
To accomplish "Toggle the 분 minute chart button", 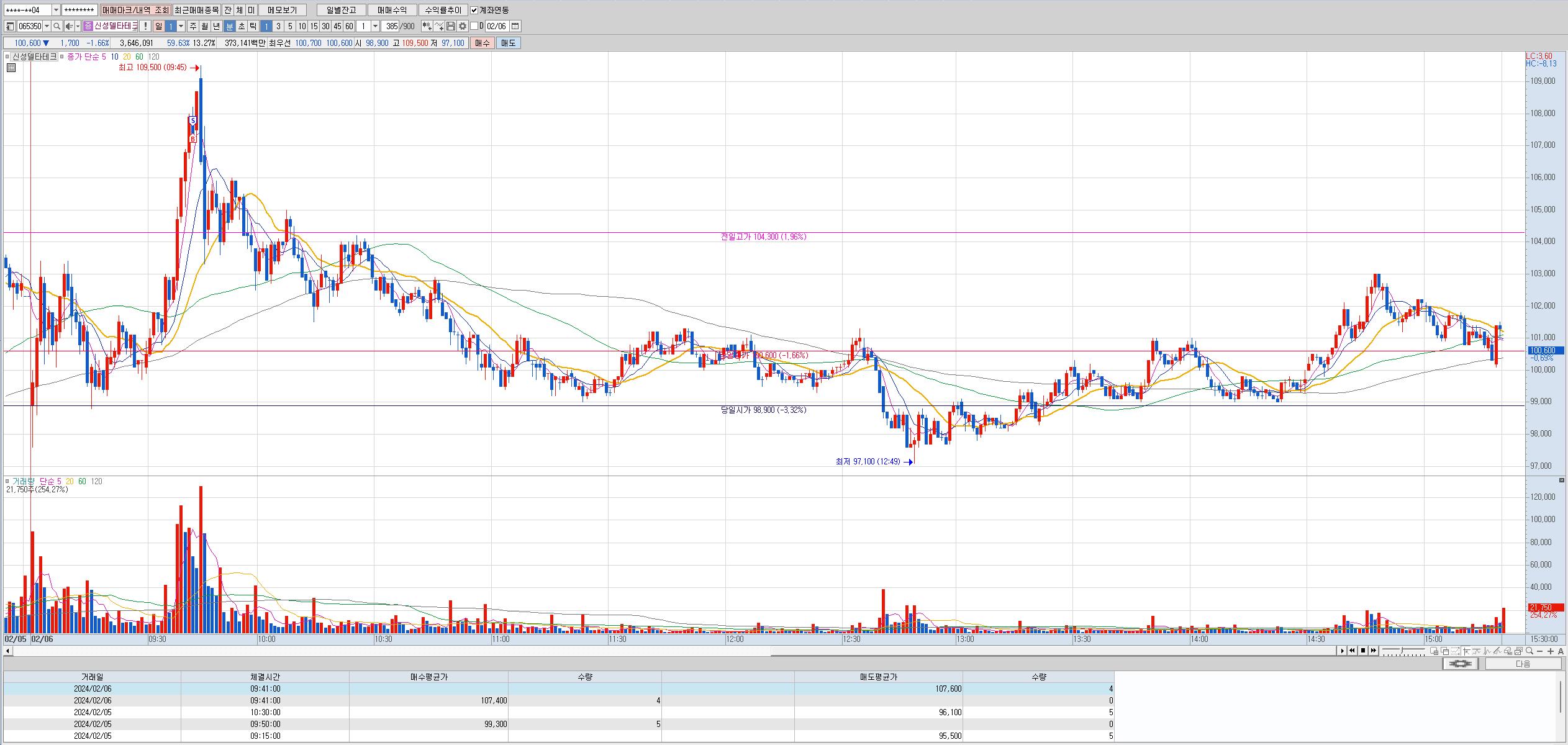I will (230, 26).
